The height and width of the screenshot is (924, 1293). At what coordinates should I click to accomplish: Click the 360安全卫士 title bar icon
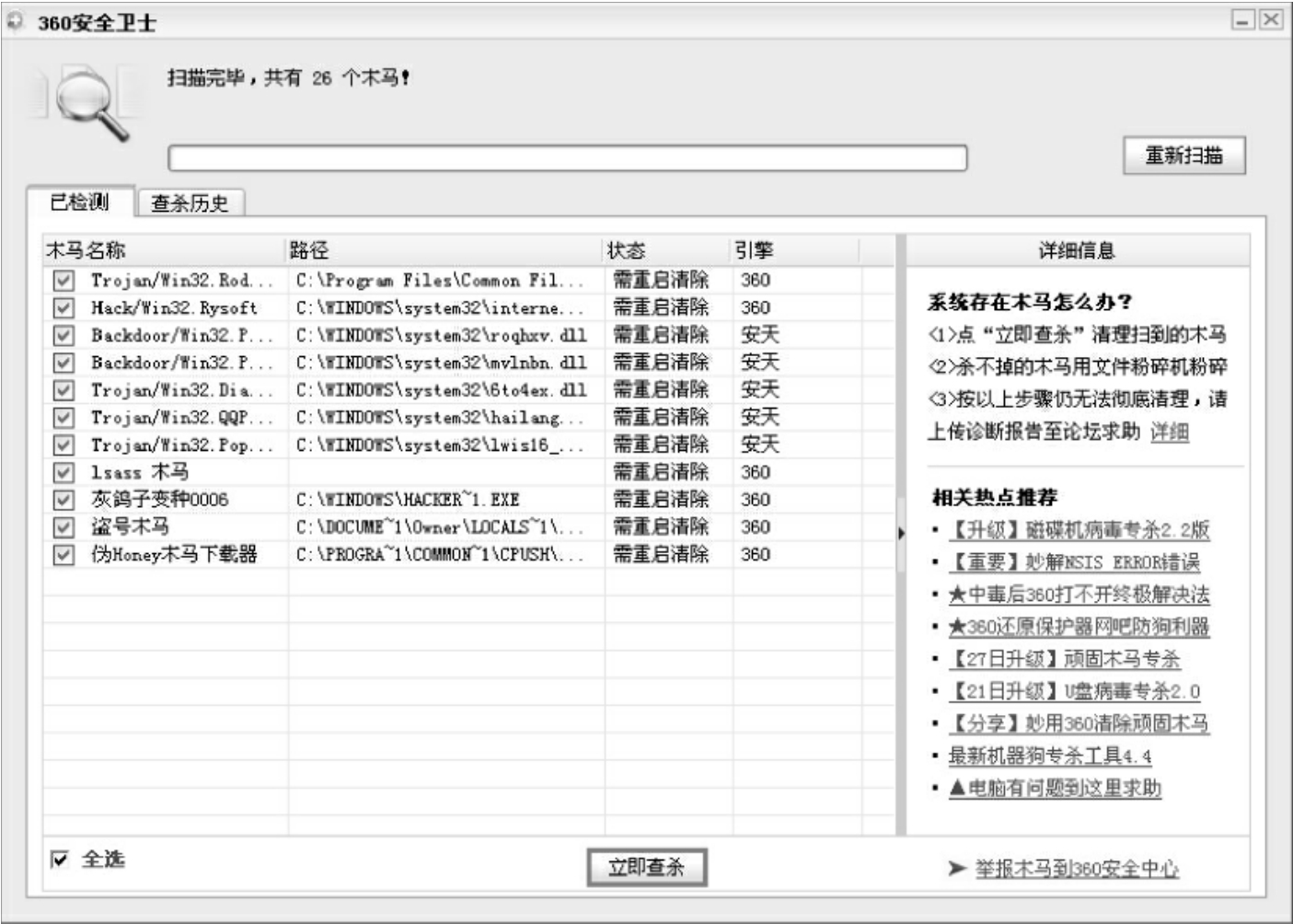(x=15, y=21)
